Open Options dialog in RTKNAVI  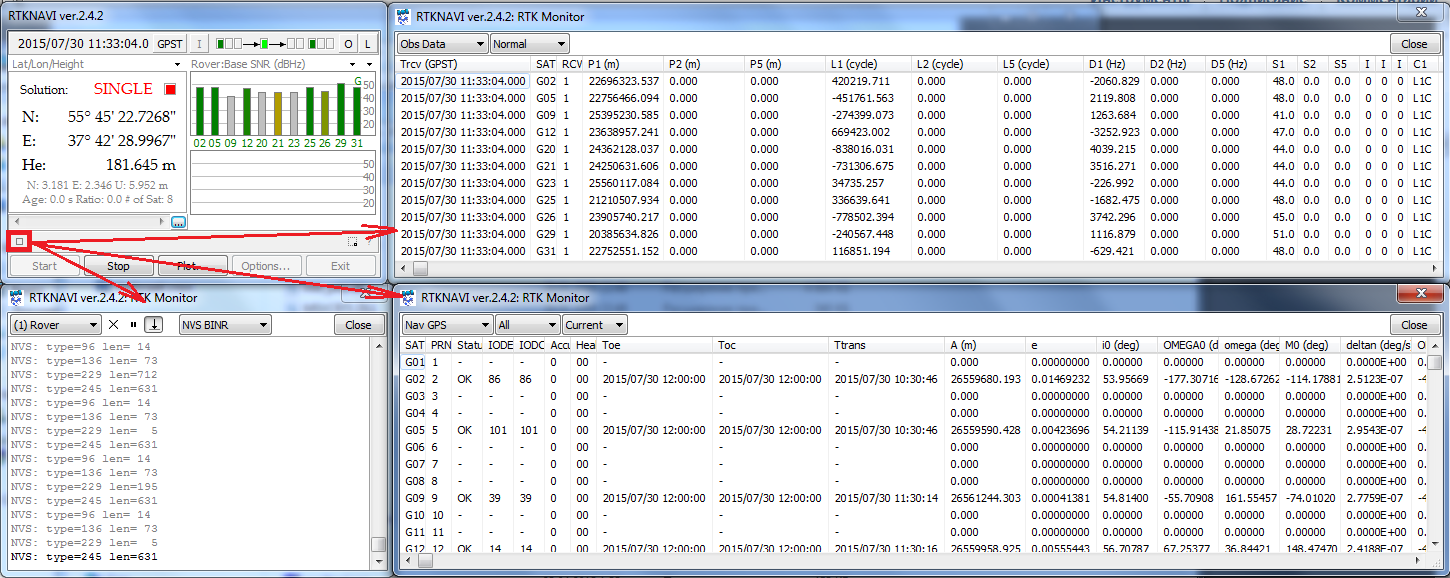tap(267, 266)
